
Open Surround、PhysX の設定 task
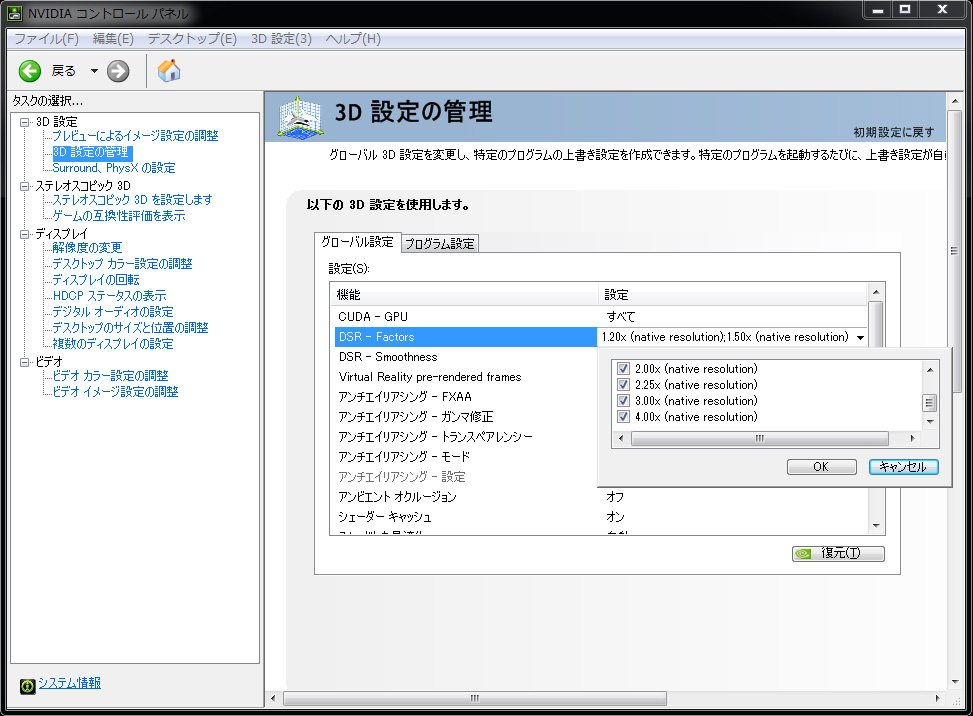pos(114,168)
